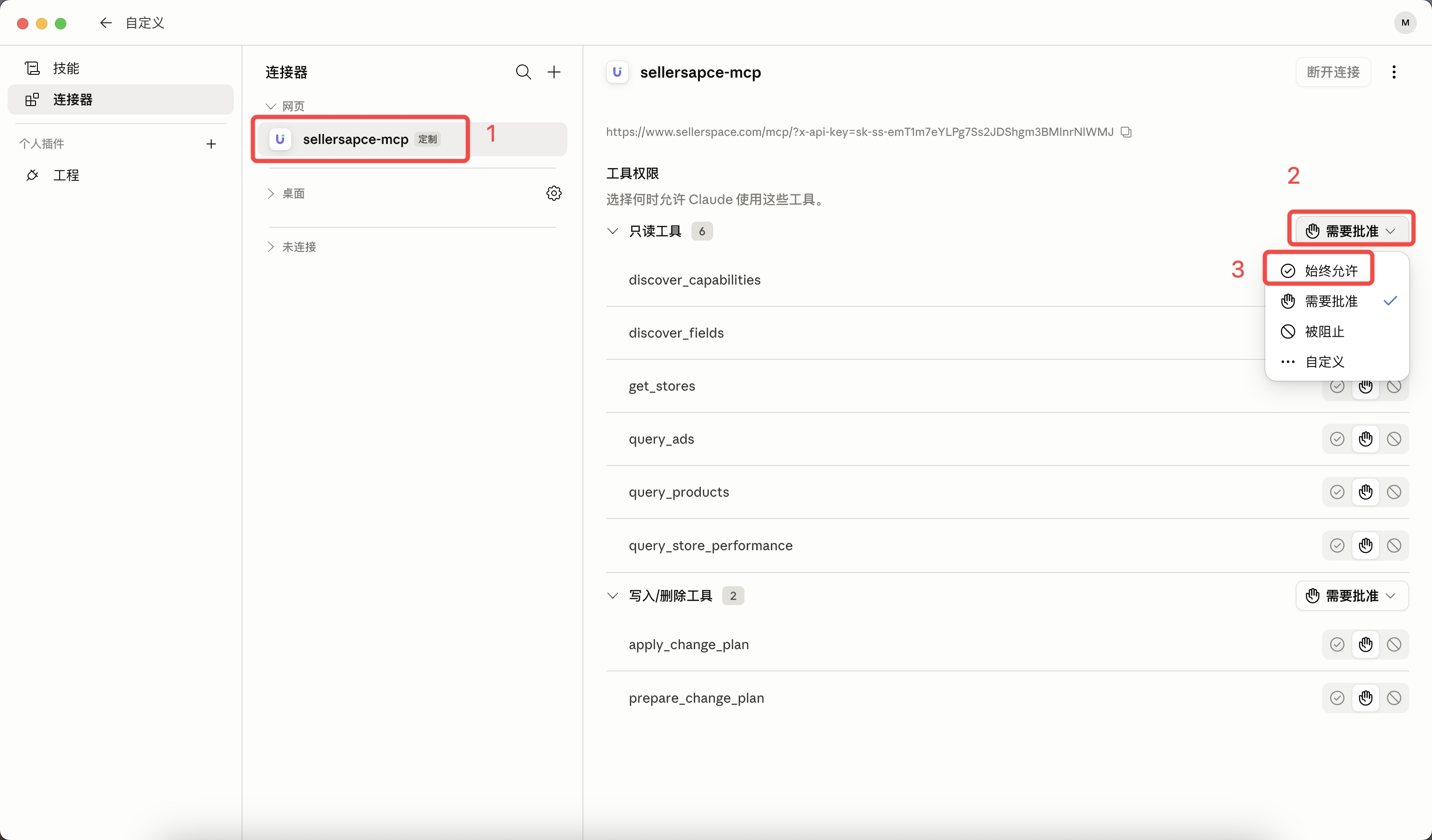Open the 需要批准 dropdown for 写入/删除工具
This screenshot has height=840, width=1432.
tap(1352, 596)
